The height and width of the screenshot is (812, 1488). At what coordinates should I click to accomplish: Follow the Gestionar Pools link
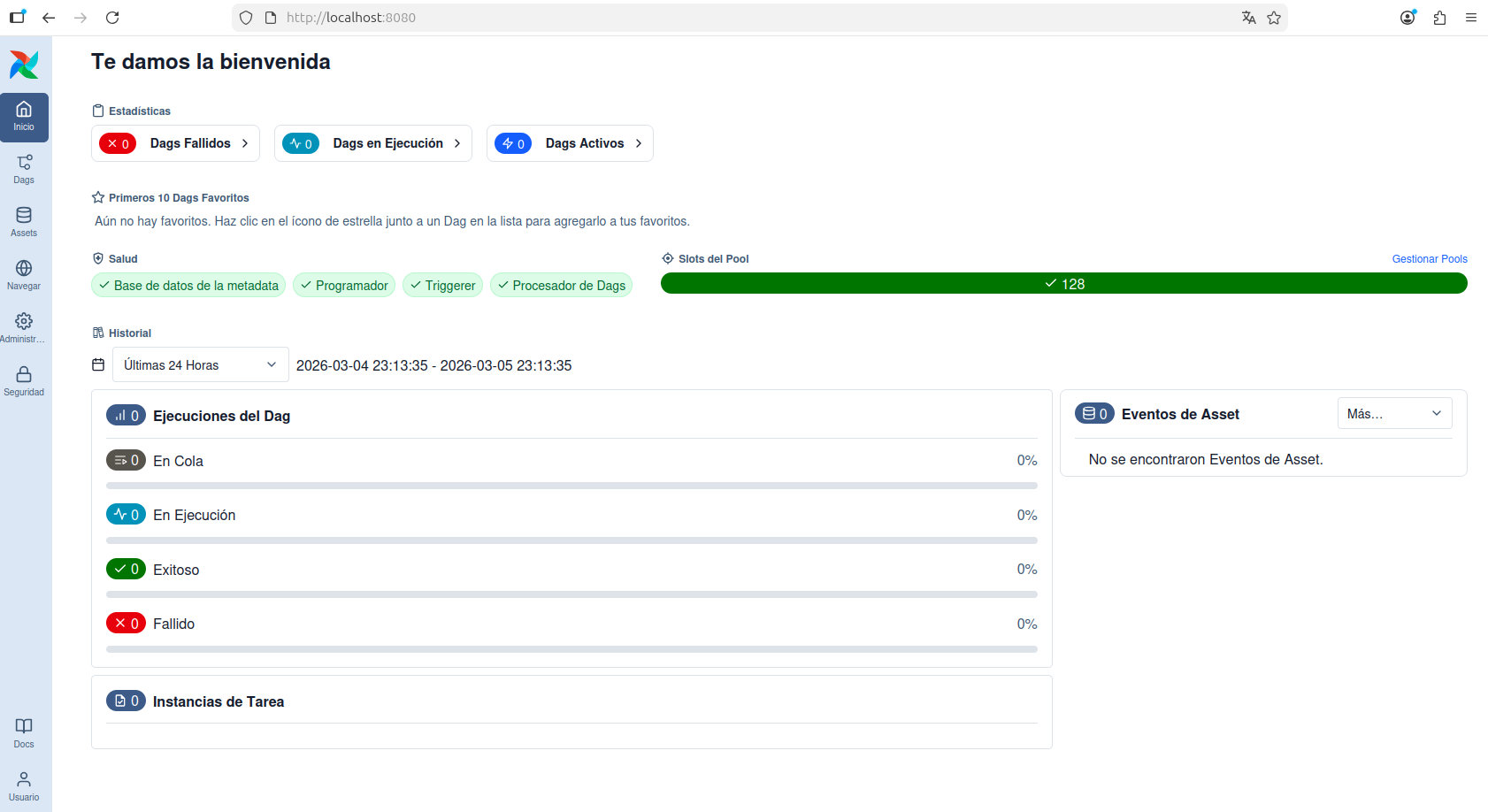1429,259
